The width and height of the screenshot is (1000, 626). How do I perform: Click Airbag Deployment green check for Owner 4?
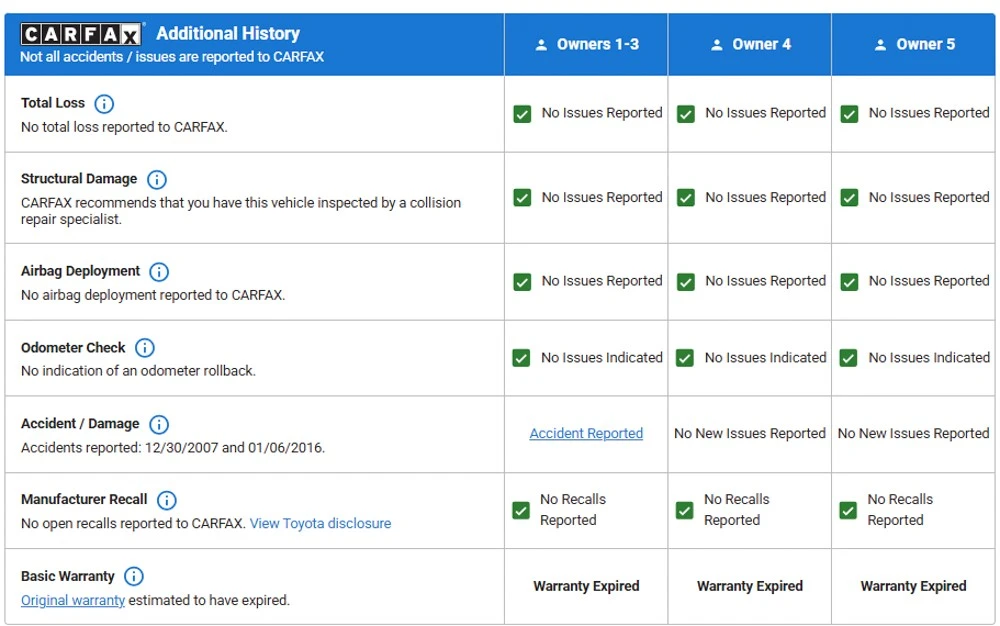point(686,282)
